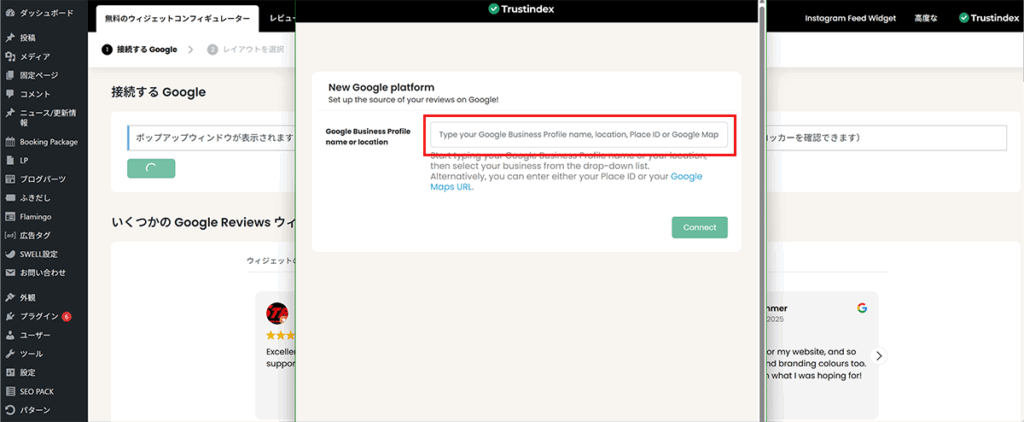1024x422 pixels.
Task: Open the お問い合わせ contact menu
Action: tap(42, 272)
